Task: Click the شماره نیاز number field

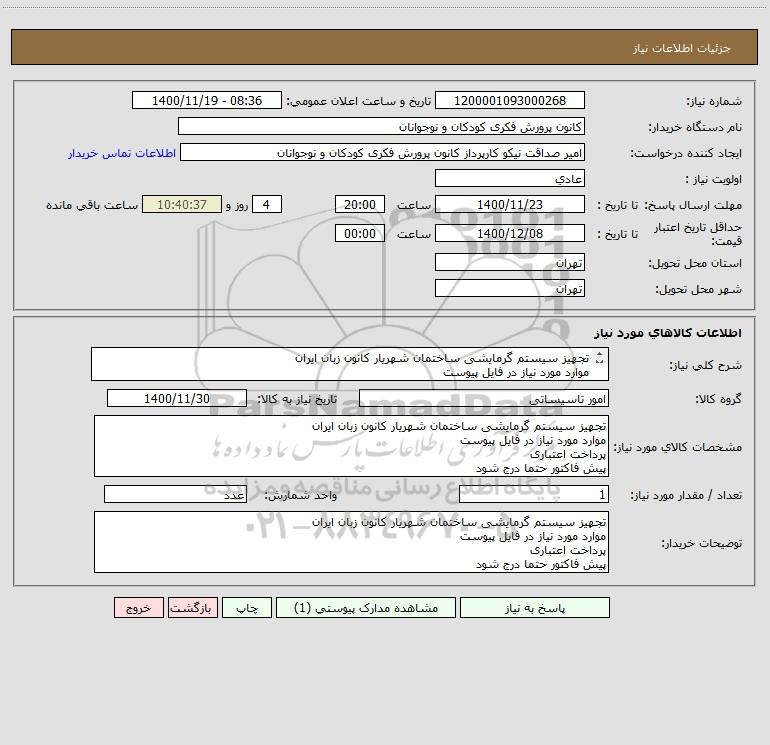Action: click(510, 100)
